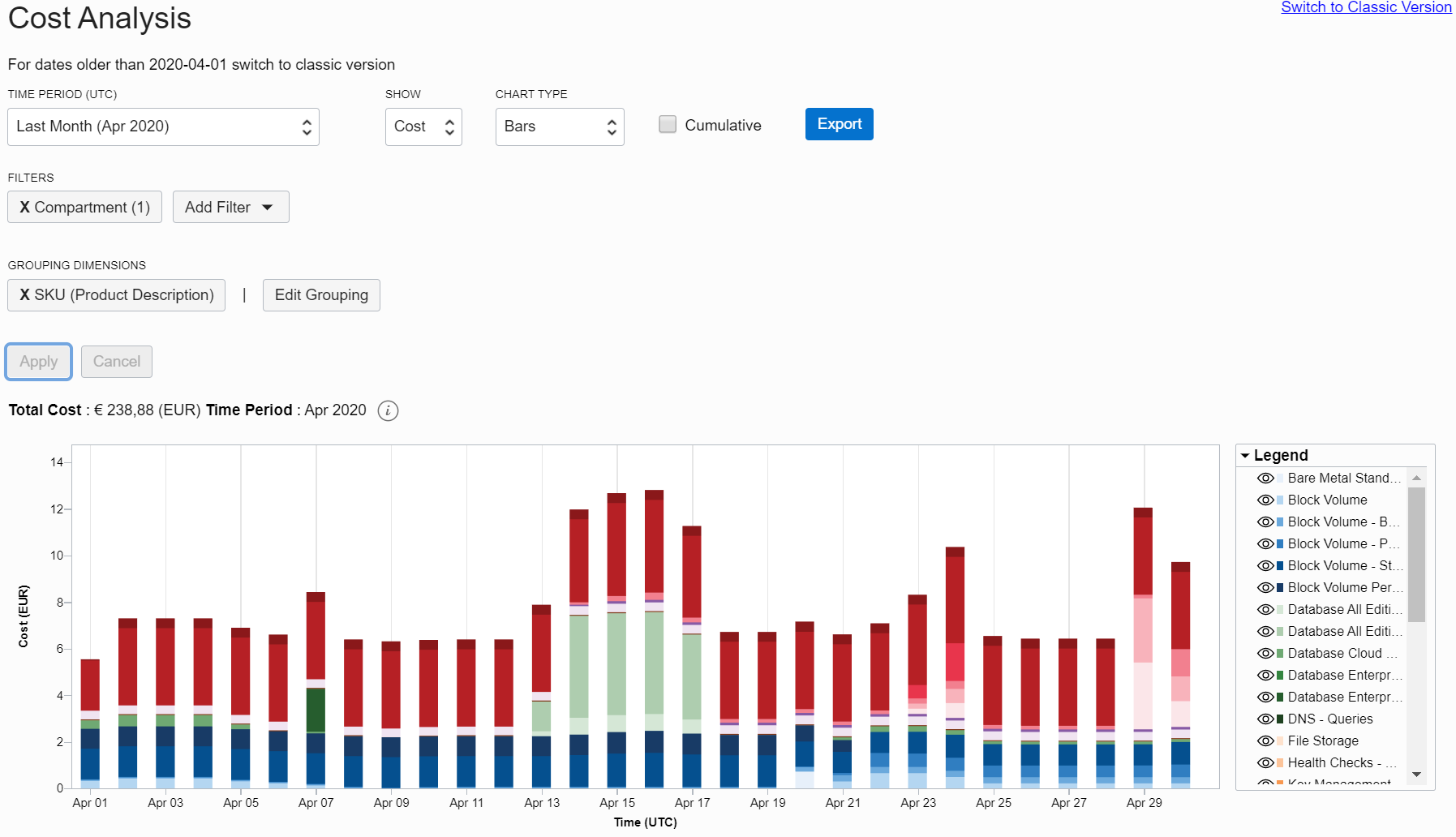
Task: Hide the "DNS - Queries" series
Action: tap(1265, 719)
